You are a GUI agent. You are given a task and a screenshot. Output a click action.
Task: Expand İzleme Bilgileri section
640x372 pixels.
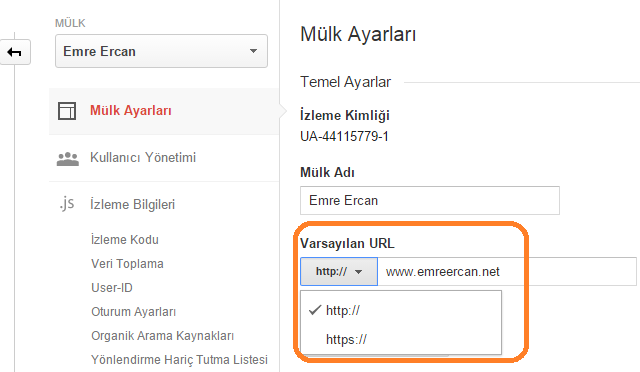(x=132, y=204)
